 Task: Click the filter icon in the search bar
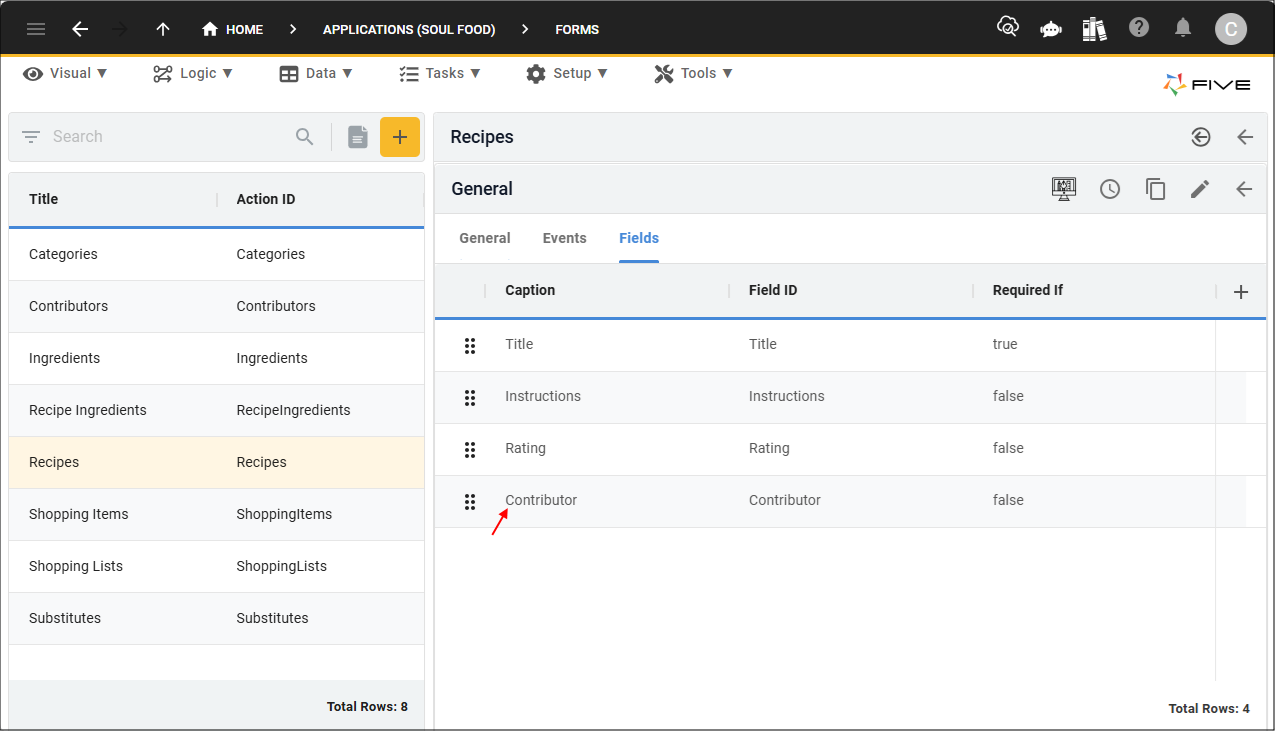31,137
